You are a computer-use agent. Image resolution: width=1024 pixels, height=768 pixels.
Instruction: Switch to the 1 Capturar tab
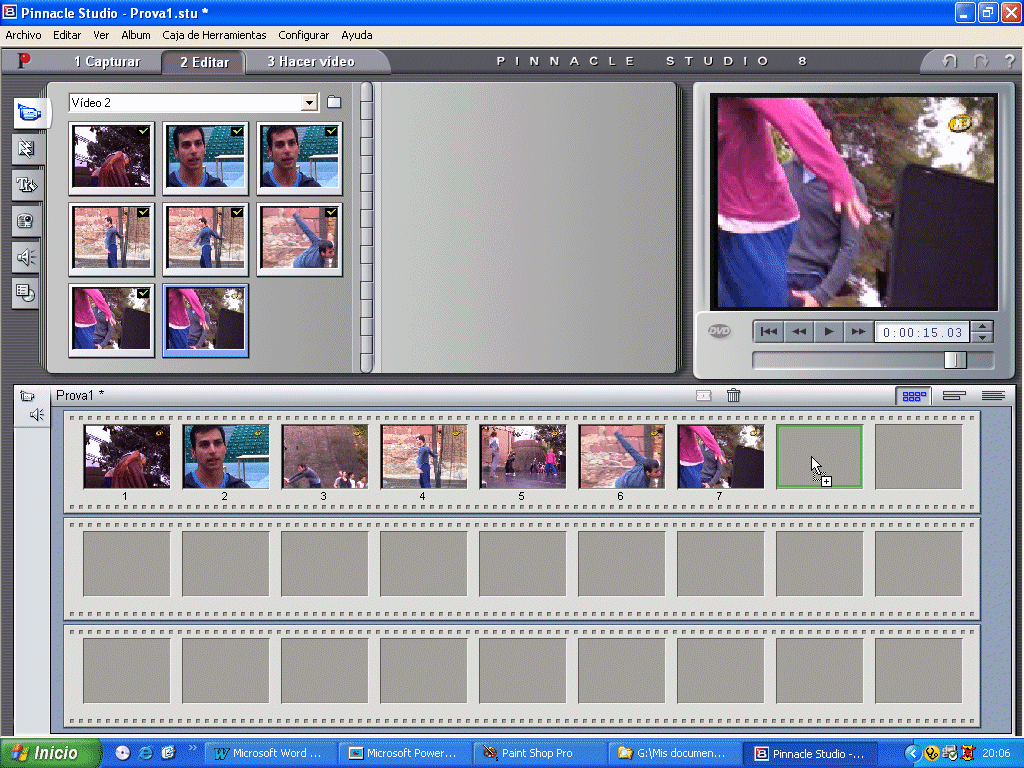(107, 61)
